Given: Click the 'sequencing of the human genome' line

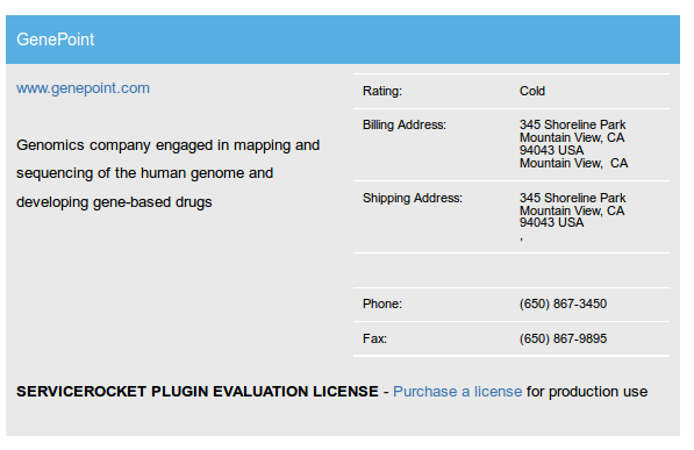Looking at the screenshot, I should pyautogui.click(x=144, y=173).
